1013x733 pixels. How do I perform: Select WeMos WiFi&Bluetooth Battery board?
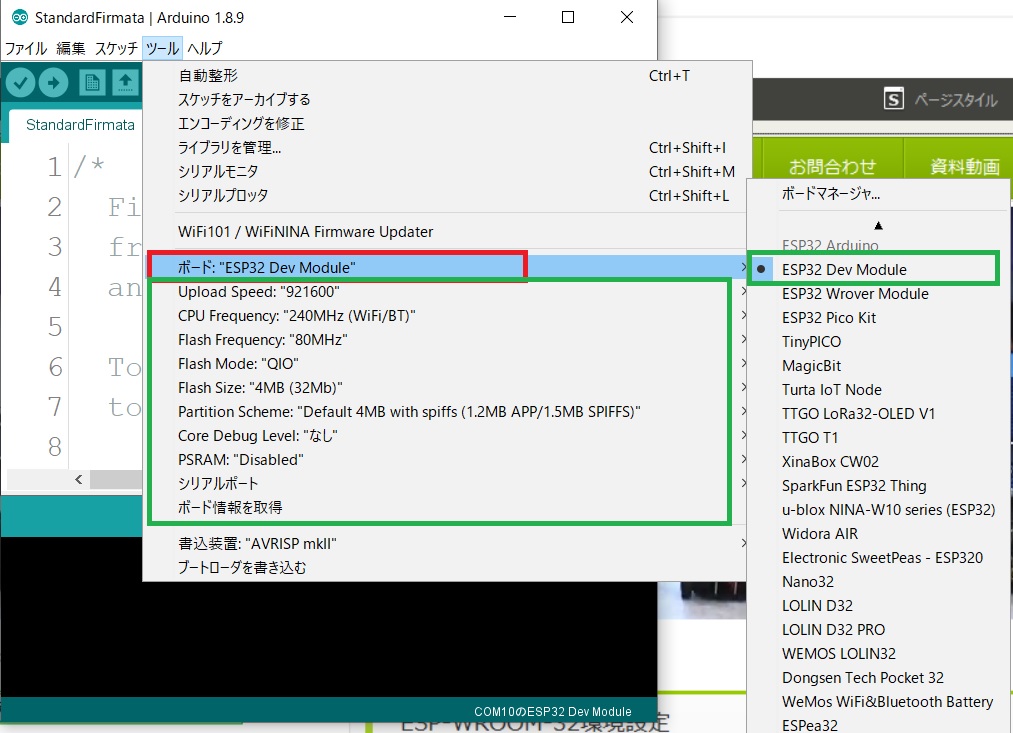coord(879,701)
